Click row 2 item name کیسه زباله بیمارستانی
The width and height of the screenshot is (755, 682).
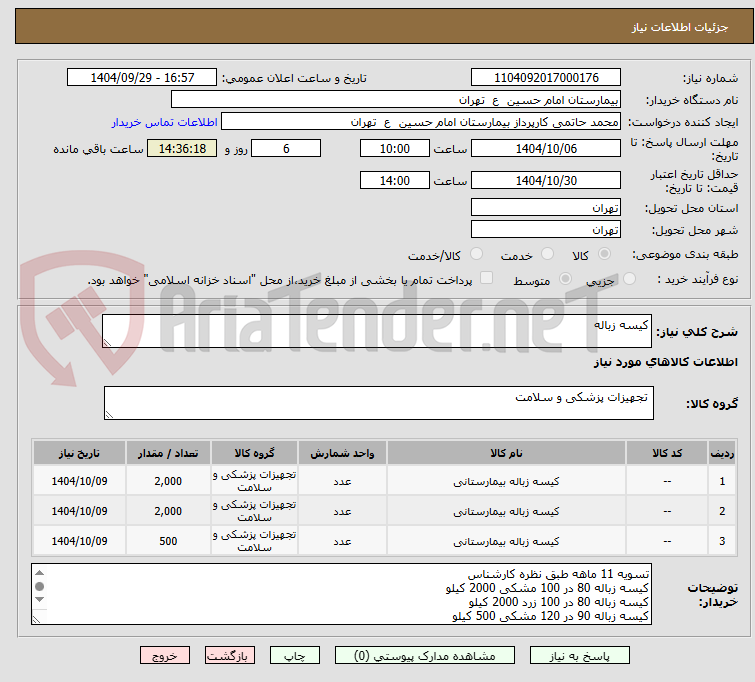[506, 511]
